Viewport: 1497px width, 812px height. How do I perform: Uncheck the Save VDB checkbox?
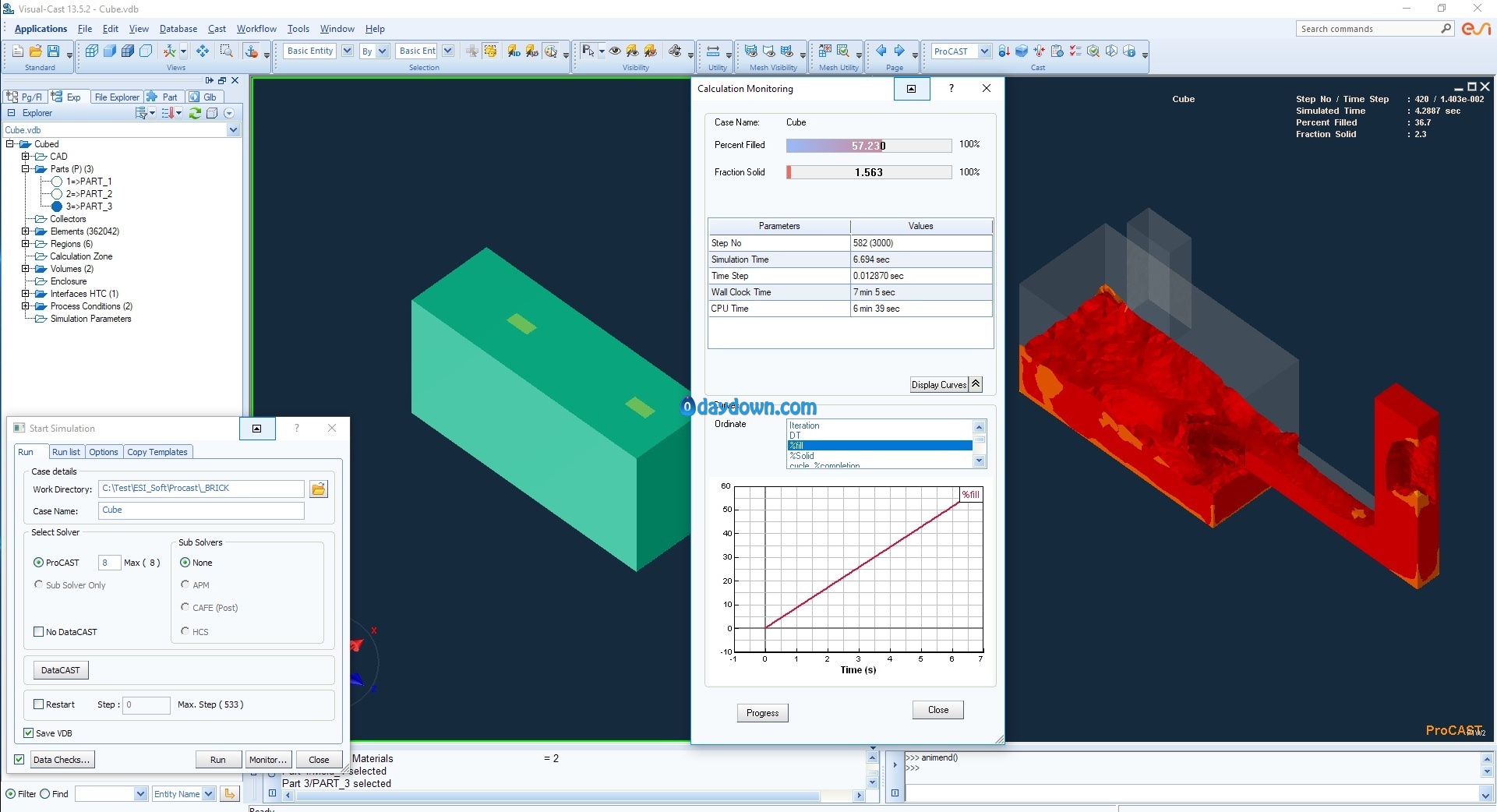click(29, 733)
